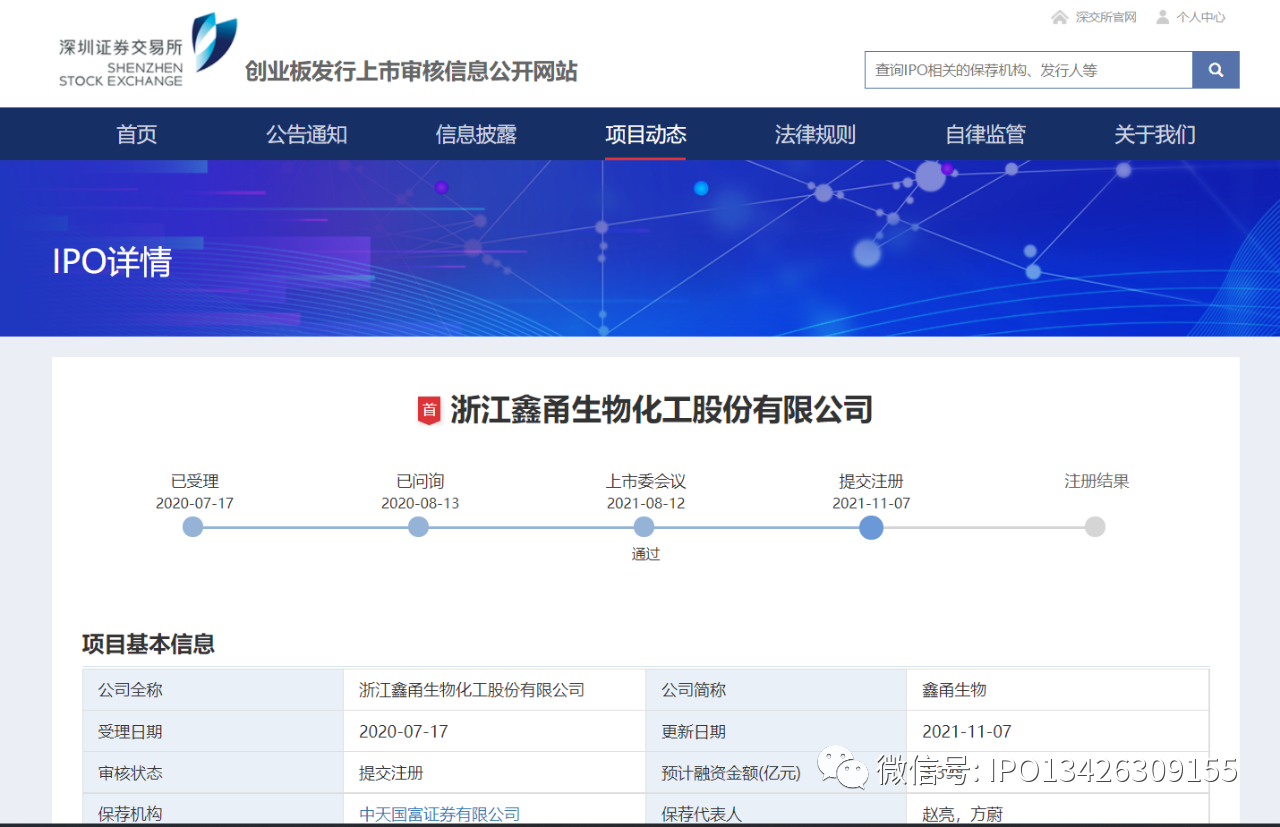1280x827 pixels.
Task: Click the 预计融资金额(亿元) label cell
Action: (776, 773)
